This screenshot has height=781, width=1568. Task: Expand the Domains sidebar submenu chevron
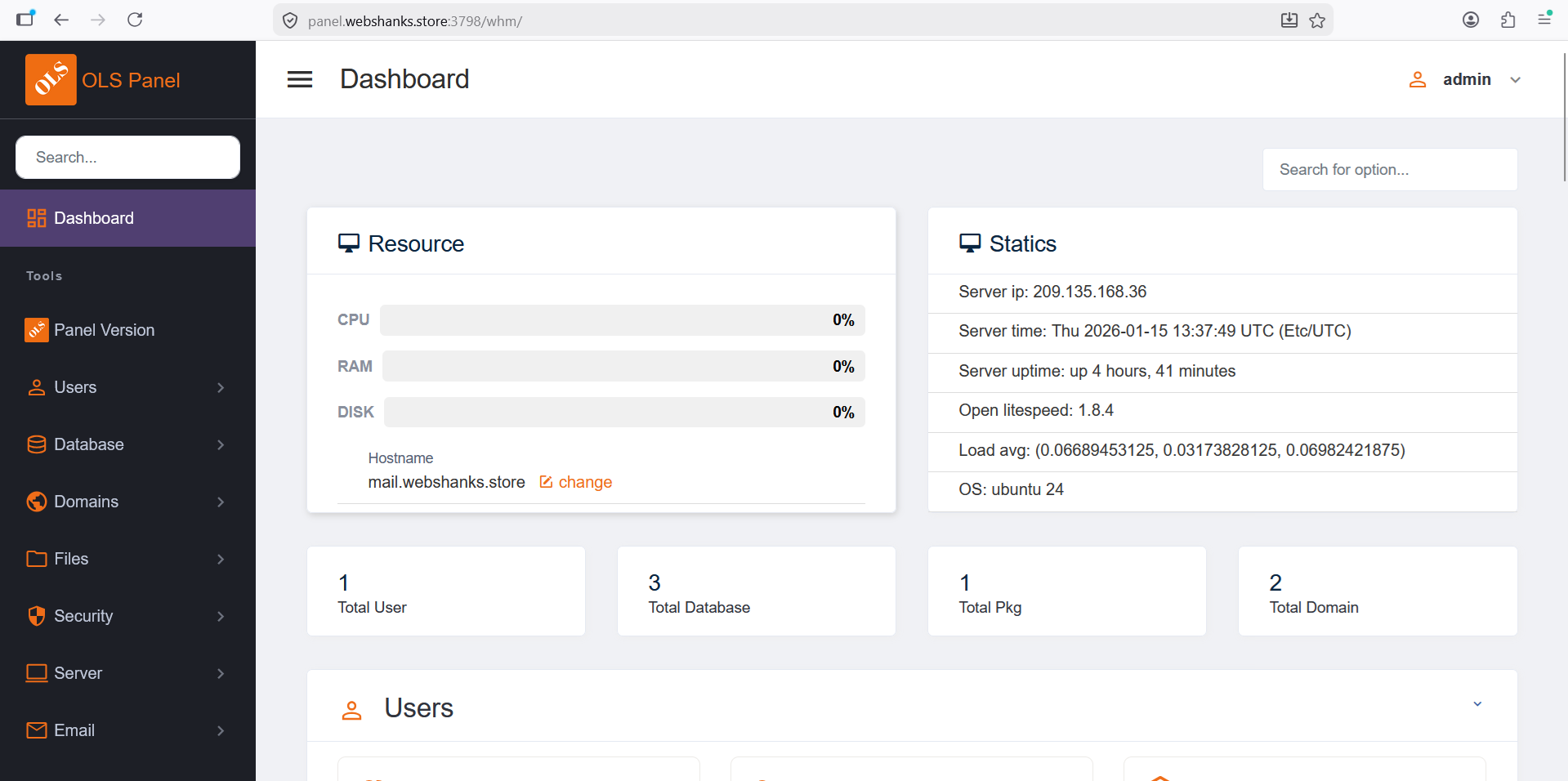coord(221,502)
